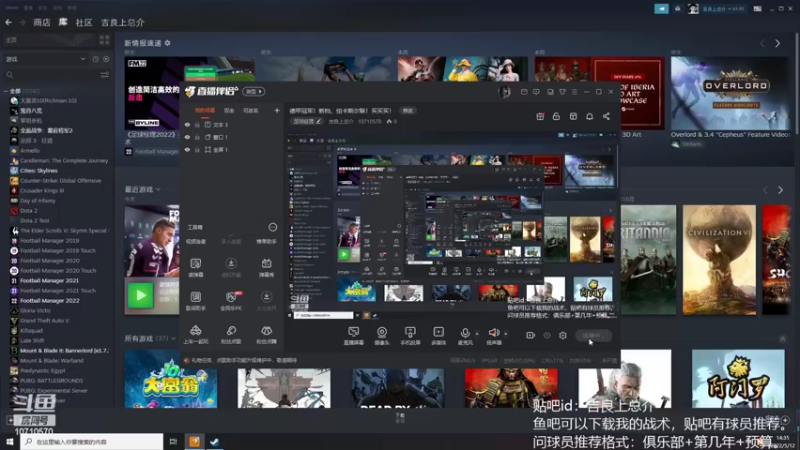This screenshot has width=800, height=450.
Task: Open speaker options dropdown arrow
Action: pos(506,334)
